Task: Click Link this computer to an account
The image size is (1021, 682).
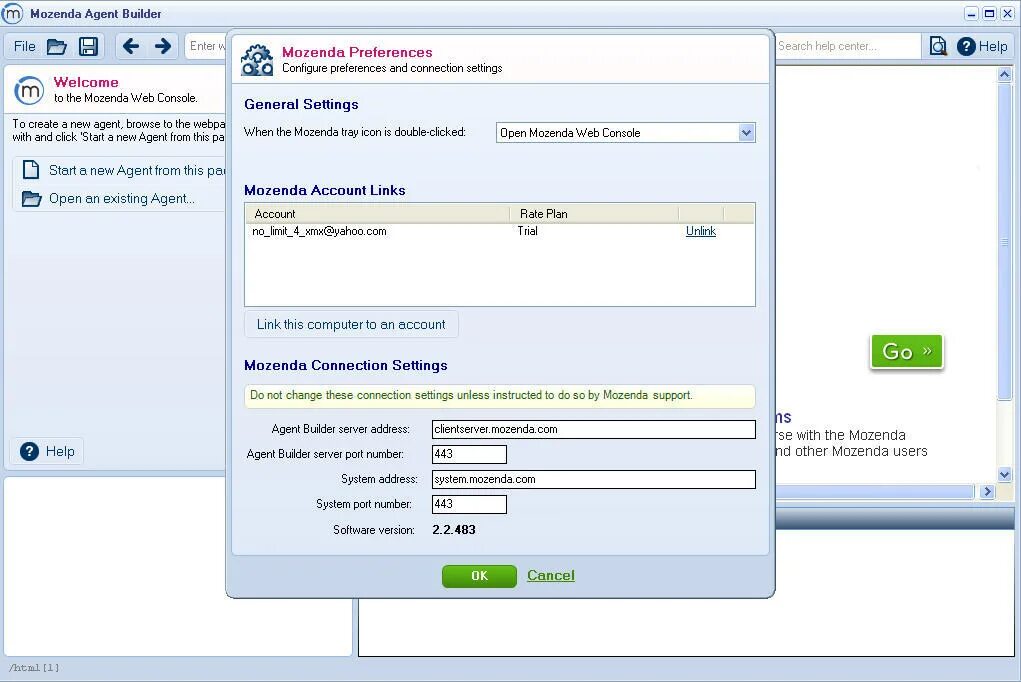Action: [351, 324]
